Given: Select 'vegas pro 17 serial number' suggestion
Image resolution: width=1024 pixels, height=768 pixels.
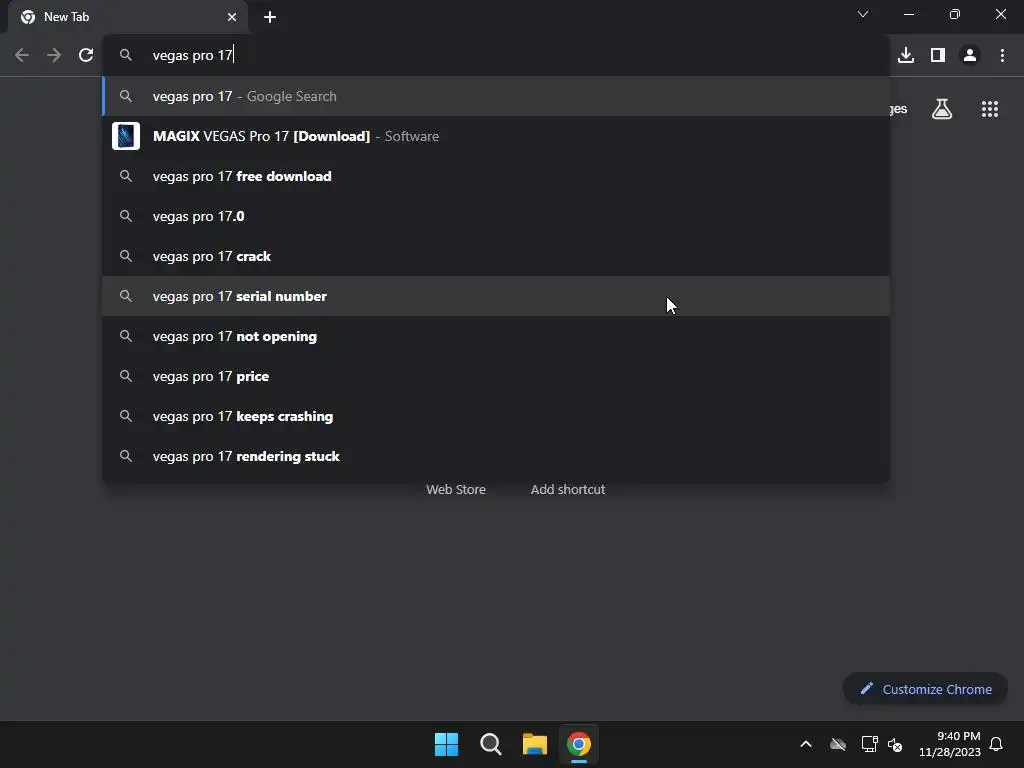Looking at the screenshot, I should click(x=496, y=296).
